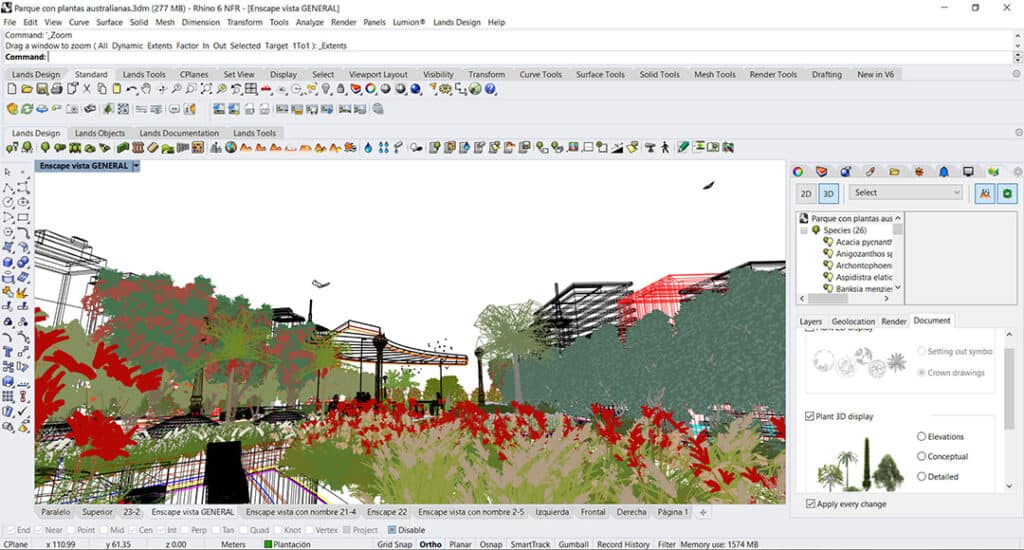The image size is (1024, 550).
Task: Collapse the Species (26) tree node
Action: (x=803, y=230)
